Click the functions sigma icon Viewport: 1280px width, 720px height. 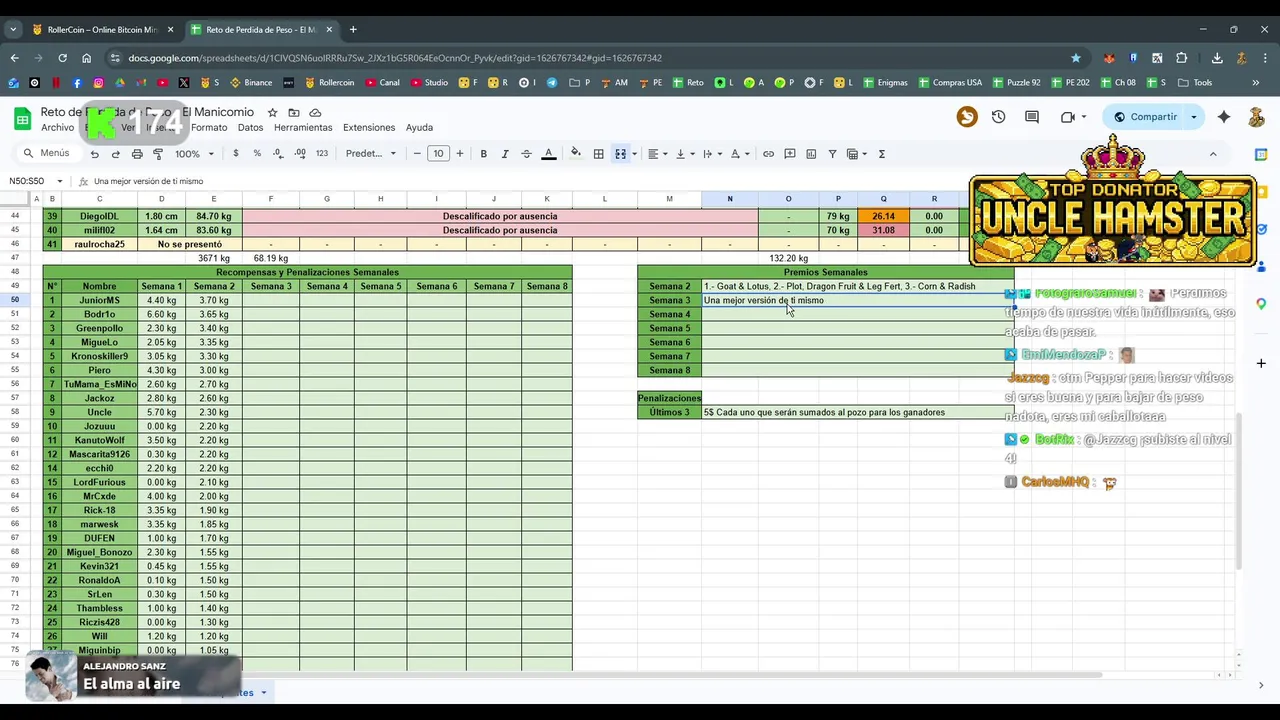[x=881, y=154]
